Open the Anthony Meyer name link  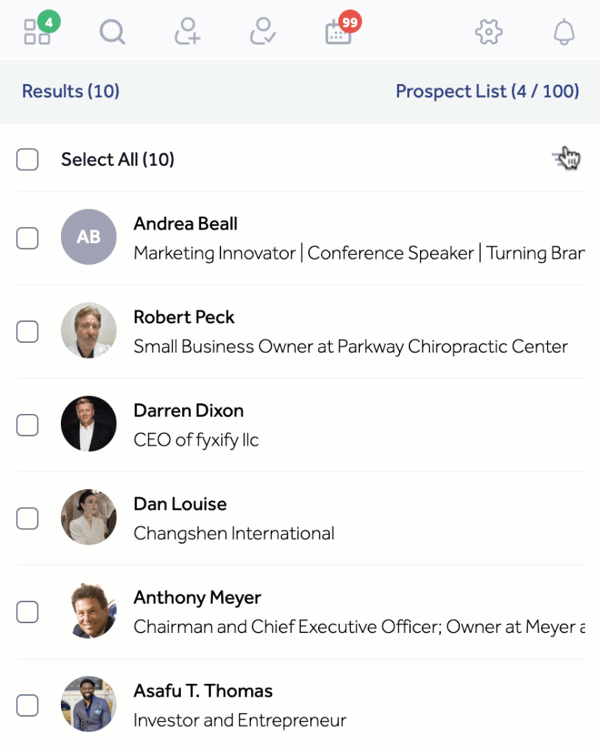[x=197, y=597]
